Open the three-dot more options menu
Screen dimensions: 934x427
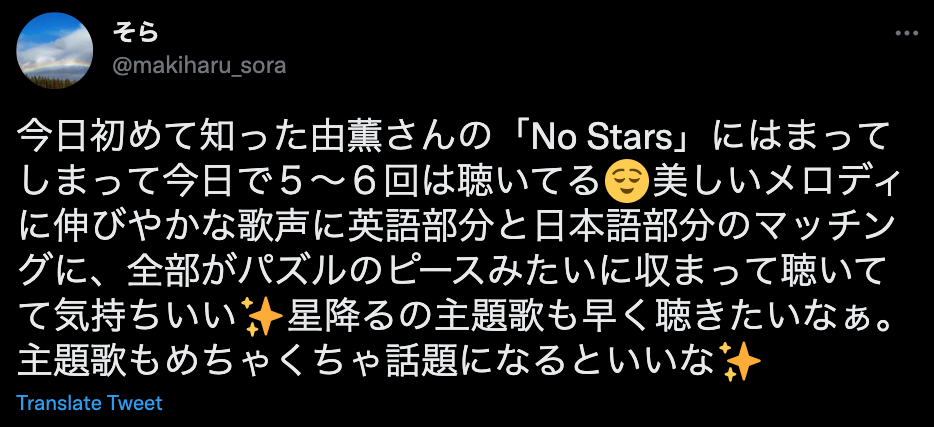907,33
